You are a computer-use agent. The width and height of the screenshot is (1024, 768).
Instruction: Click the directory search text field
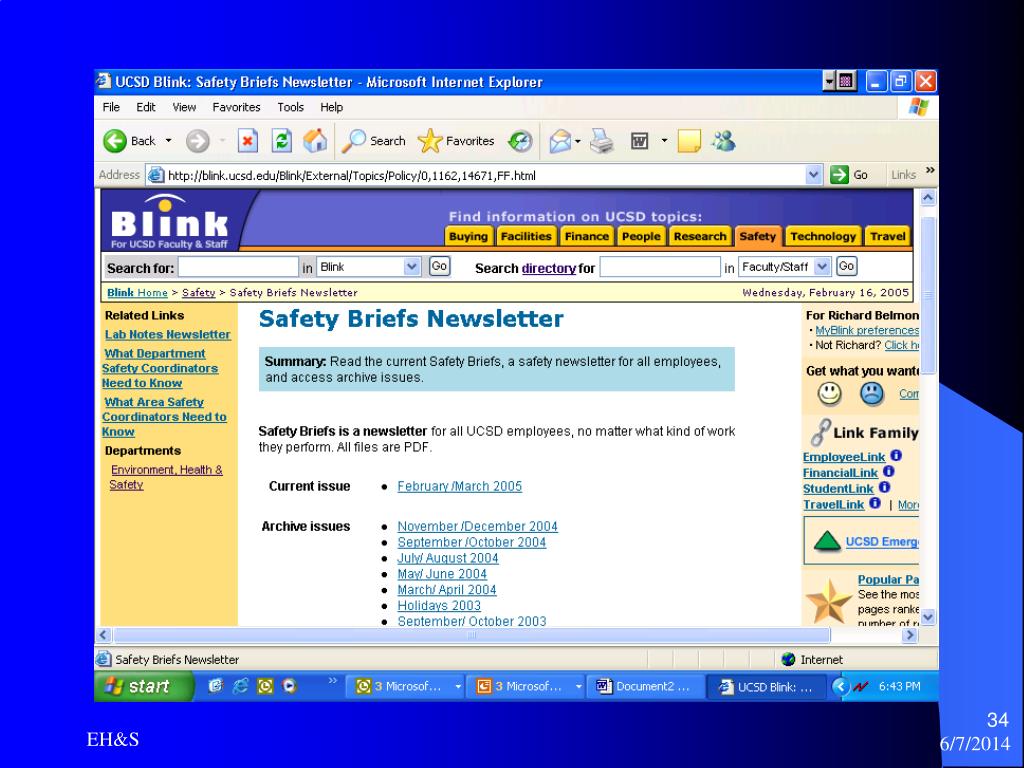click(x=660, y=266)
